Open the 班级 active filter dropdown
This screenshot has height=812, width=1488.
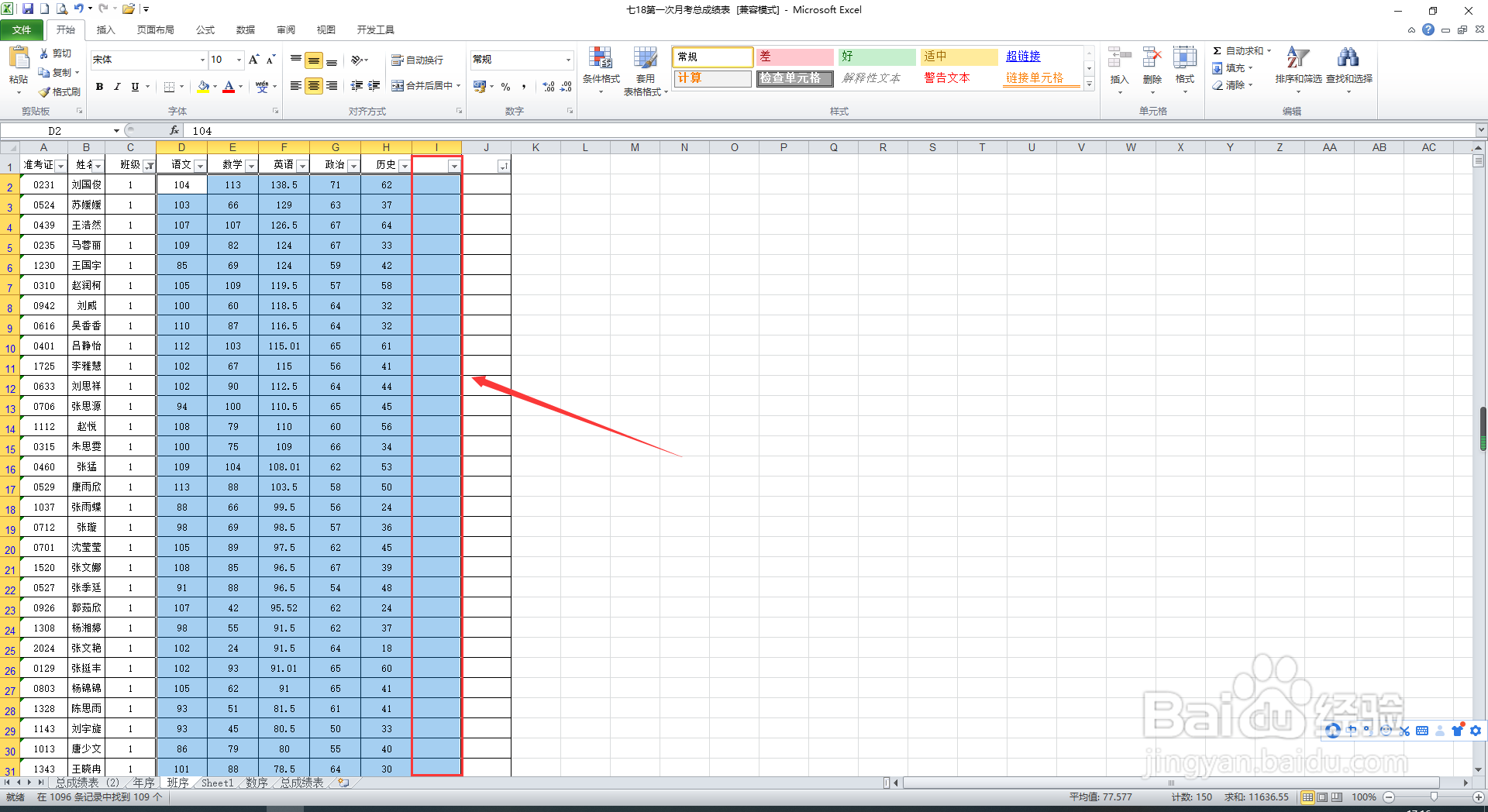click(150, 166)
